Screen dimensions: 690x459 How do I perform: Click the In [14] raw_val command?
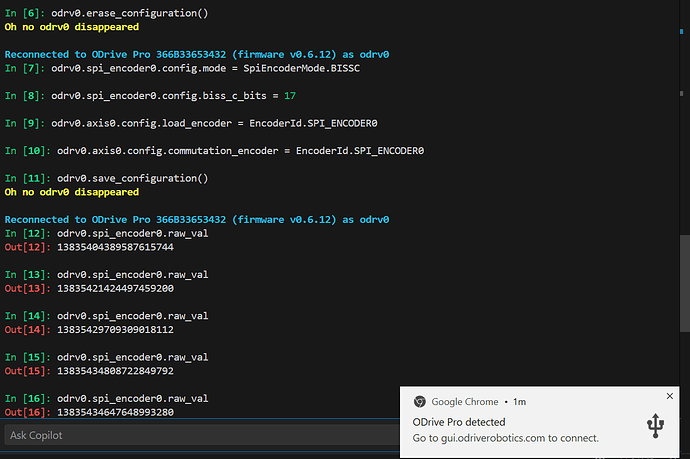(x=132, y=316)
